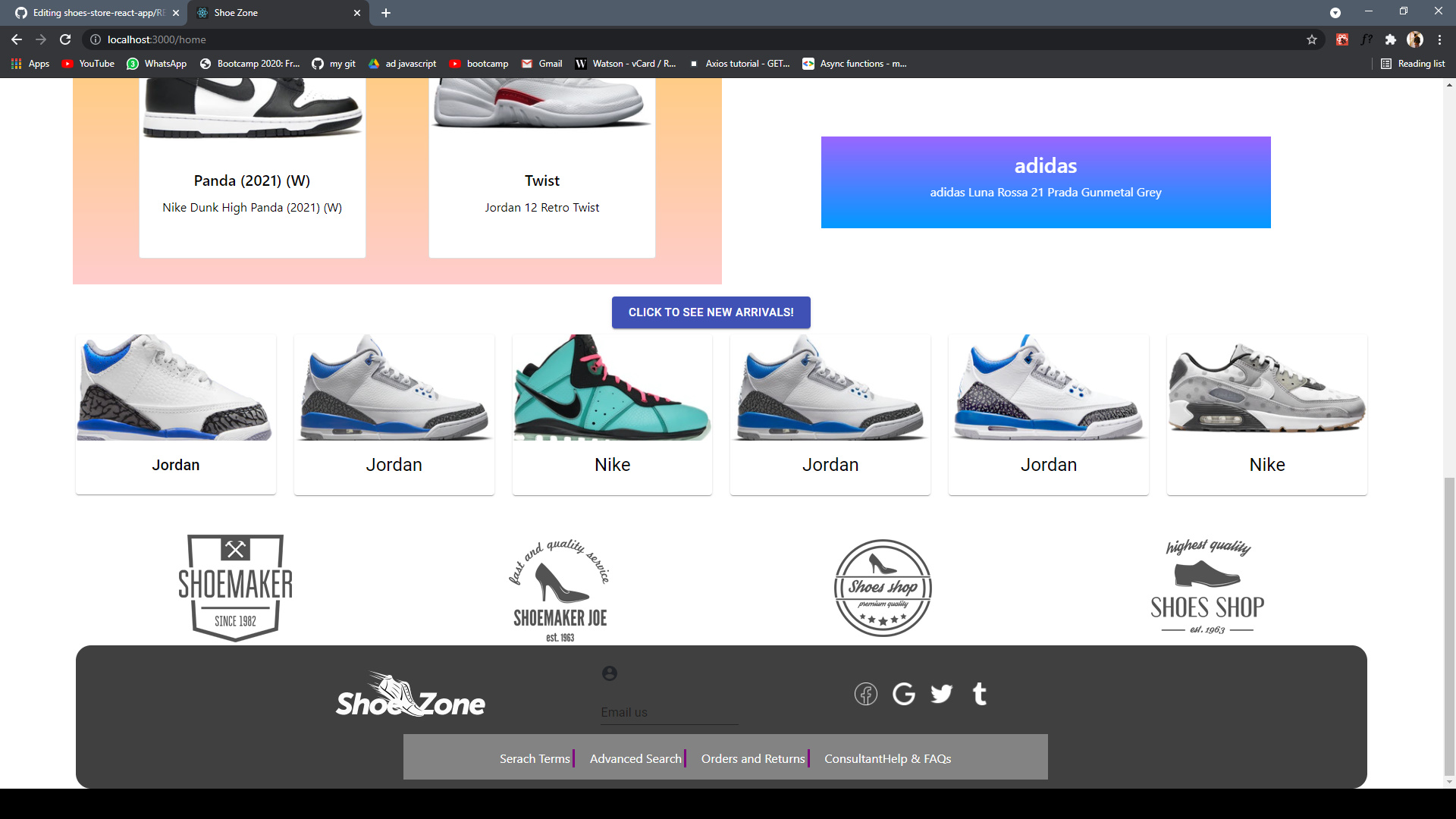Open the Chrome three-dot menu

(1438, 39)
